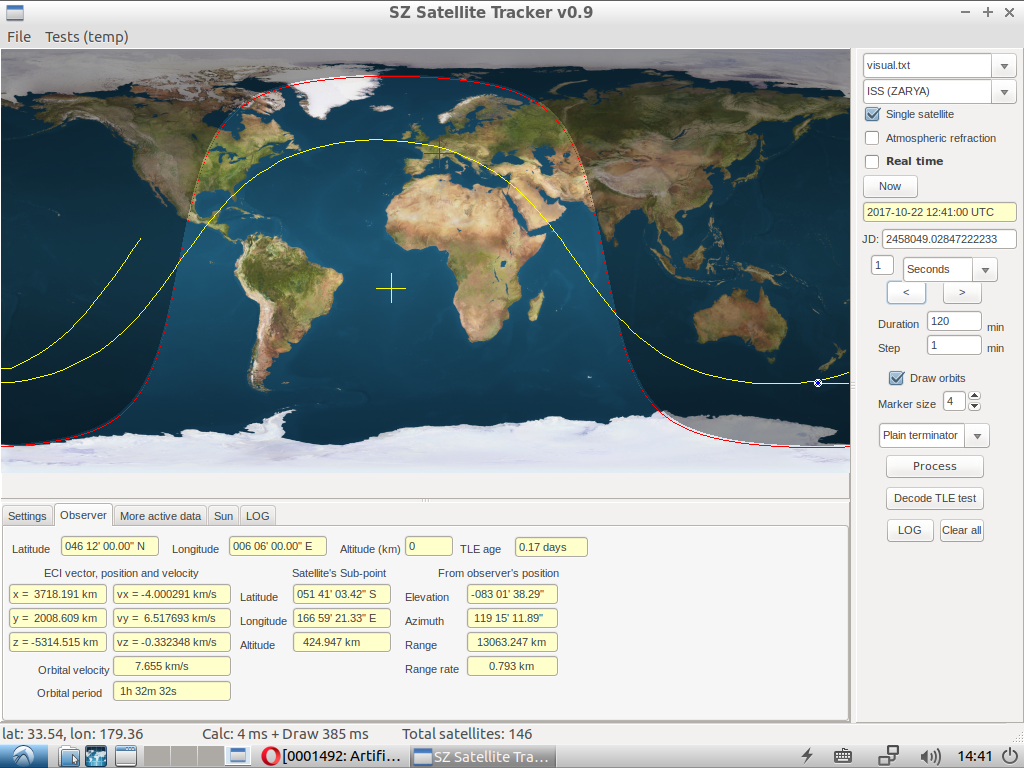The width and height of the screenshot is (1024, 768).
Task: Click the TLE age field
Action: tap(551, 547)
